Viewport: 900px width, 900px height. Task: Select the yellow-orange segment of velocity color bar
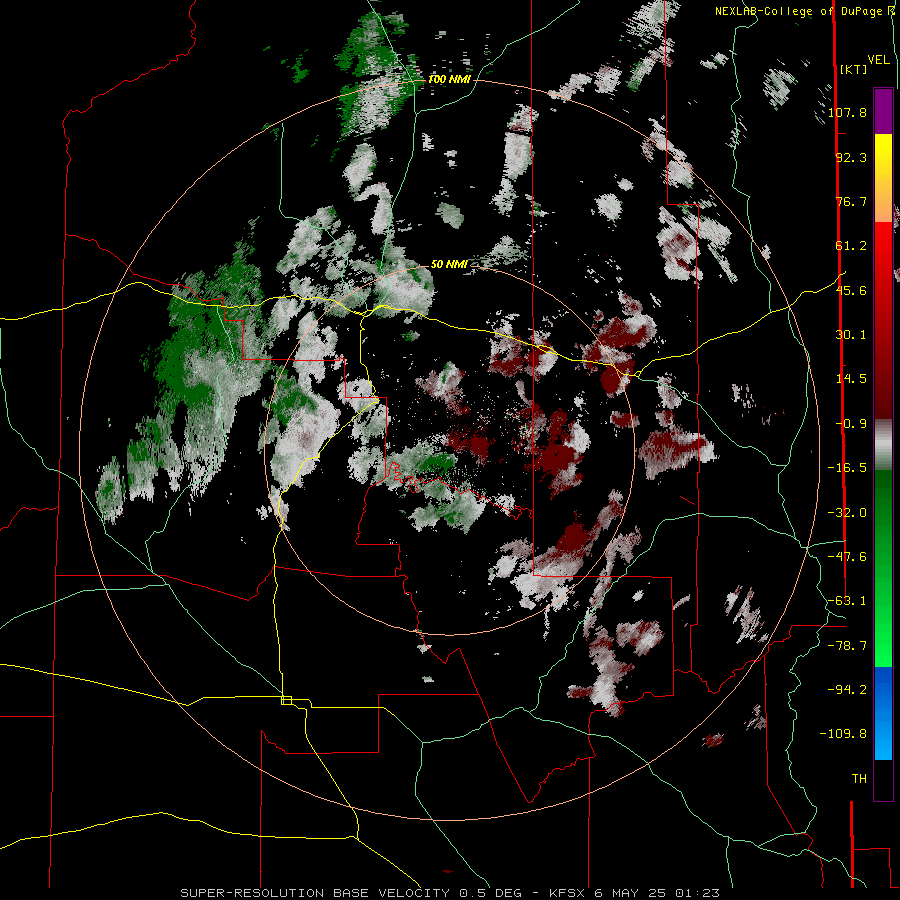883,178
